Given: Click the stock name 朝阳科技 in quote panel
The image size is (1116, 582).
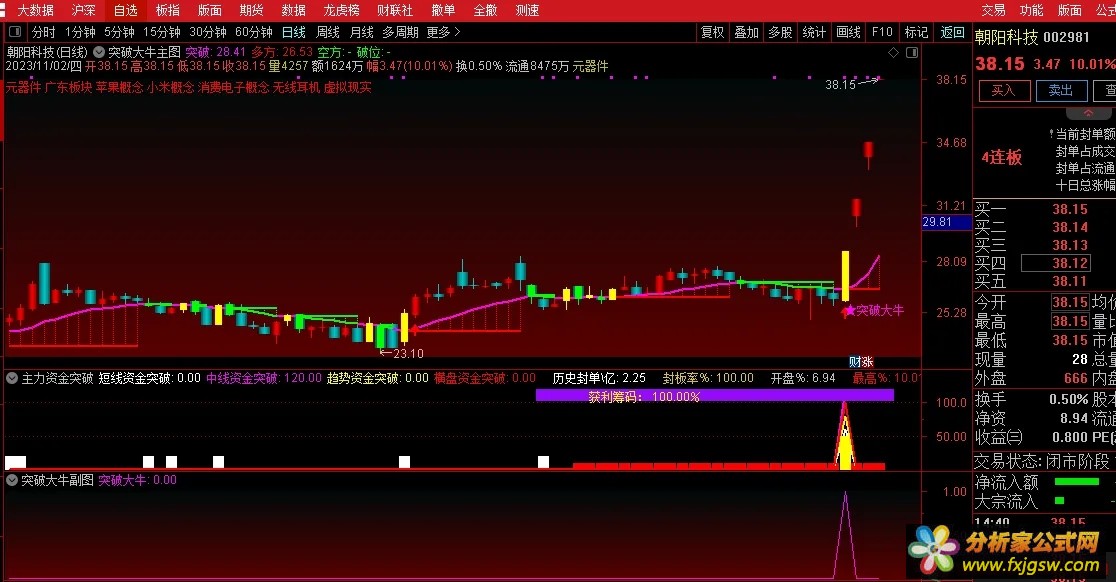Looking at the screenshot, I should (1006, 37).
